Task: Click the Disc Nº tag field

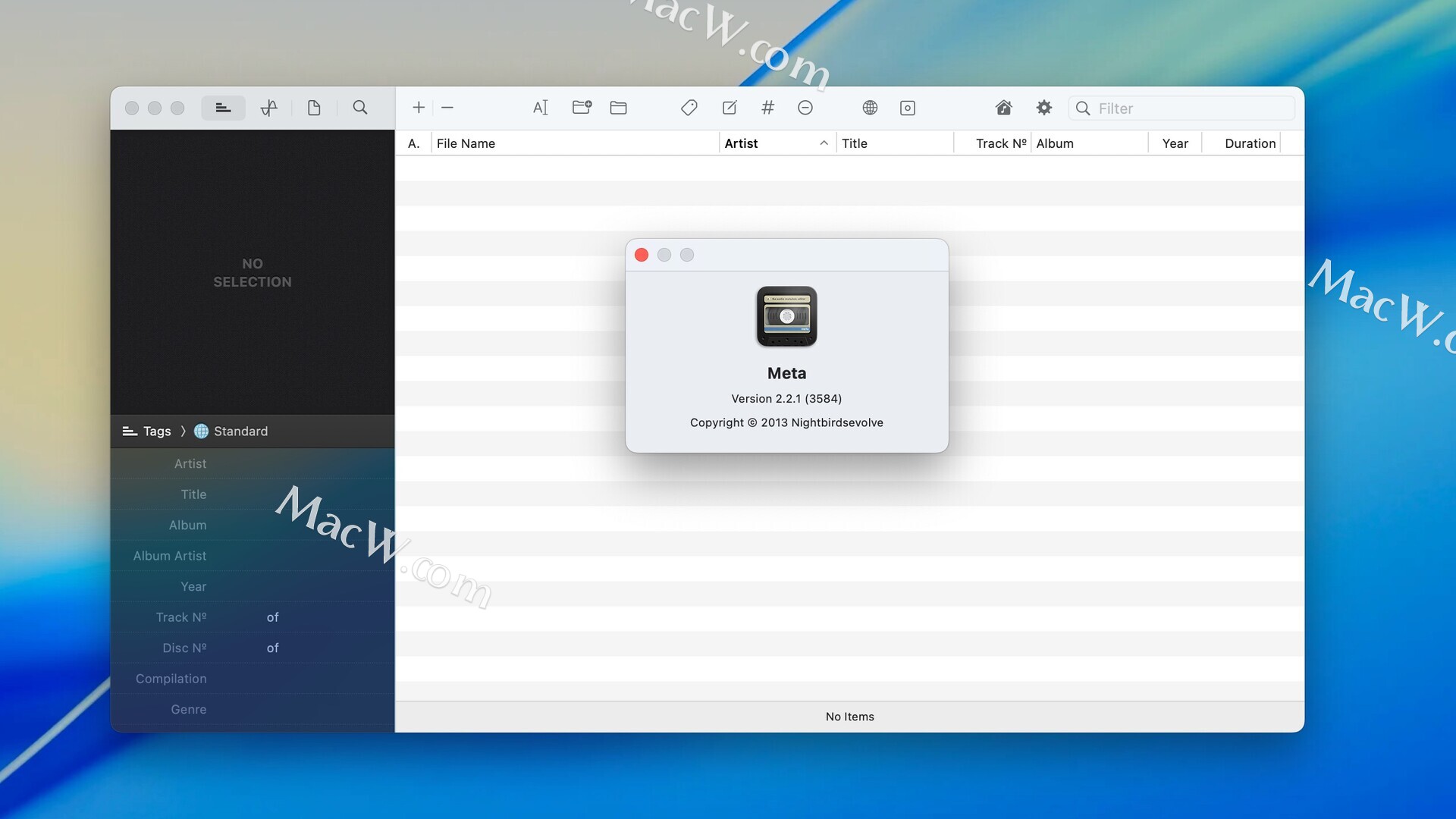Action: pos(253,648)
